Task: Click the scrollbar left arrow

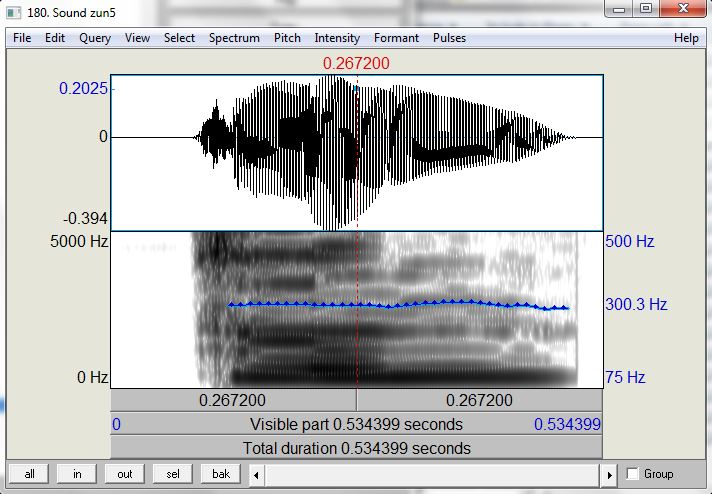Action: pyautogui.click(x=257, y=475)
